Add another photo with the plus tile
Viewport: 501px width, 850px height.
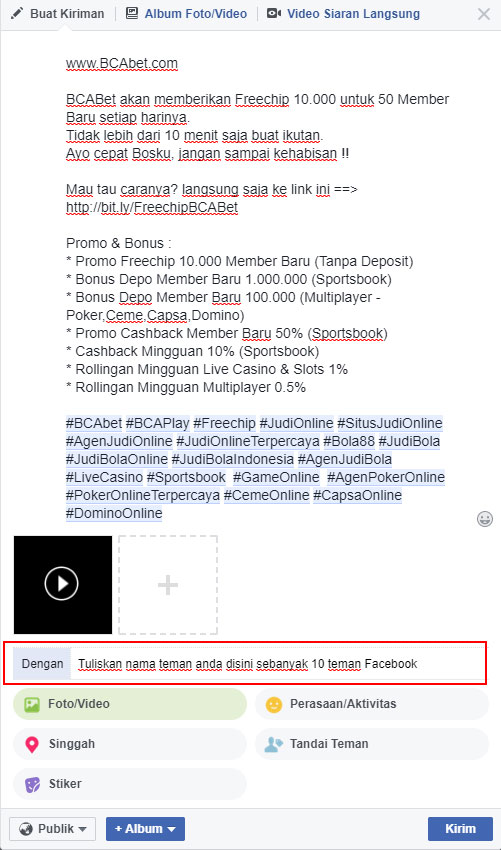(x=168, y=585)
